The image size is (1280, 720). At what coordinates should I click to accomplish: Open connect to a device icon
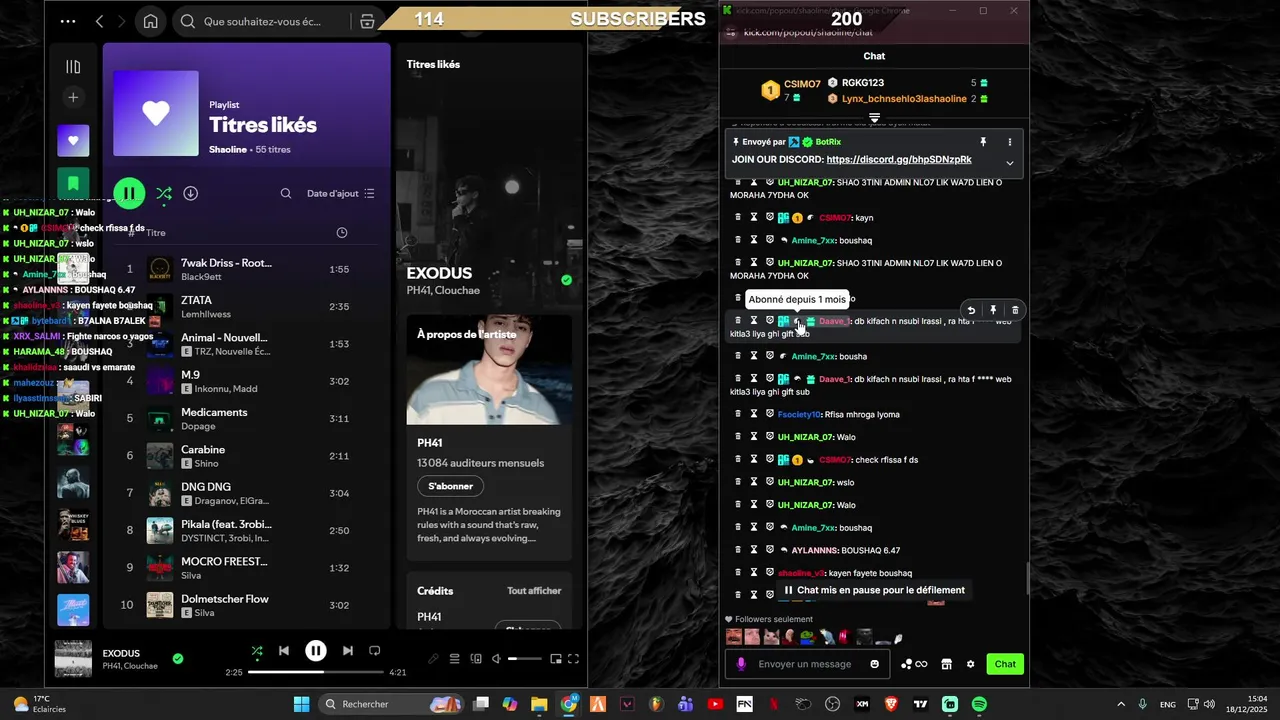click(476, 659)
